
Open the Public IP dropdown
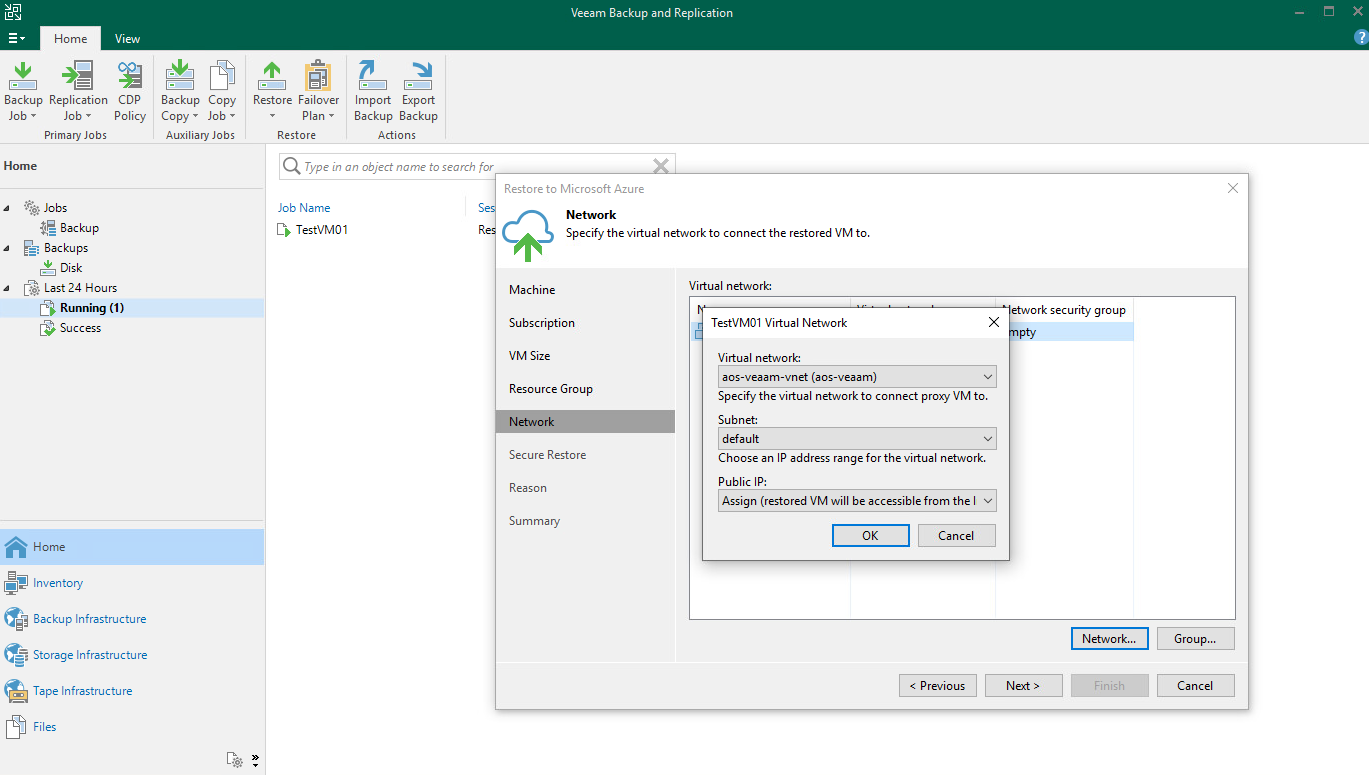click(857, 501)
